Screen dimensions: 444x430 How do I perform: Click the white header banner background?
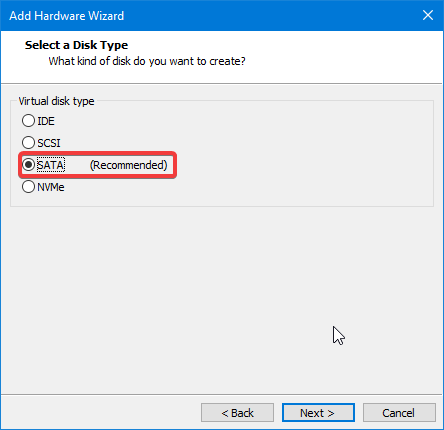[333, 57]
